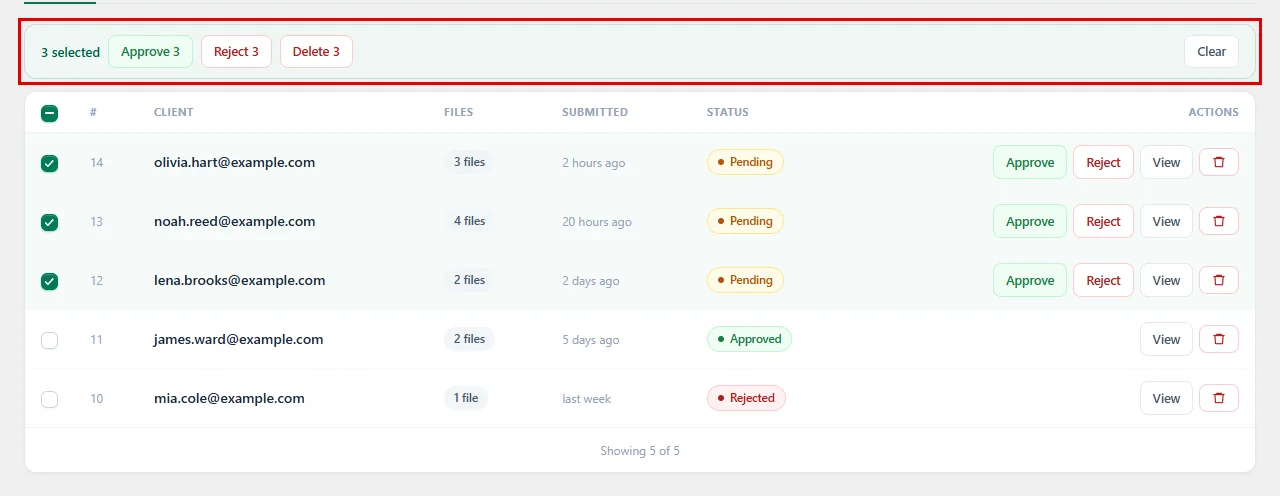The image size is (1280, 496).
Task: View mia.cole@example.com submission
Action: click(1166, 398)
